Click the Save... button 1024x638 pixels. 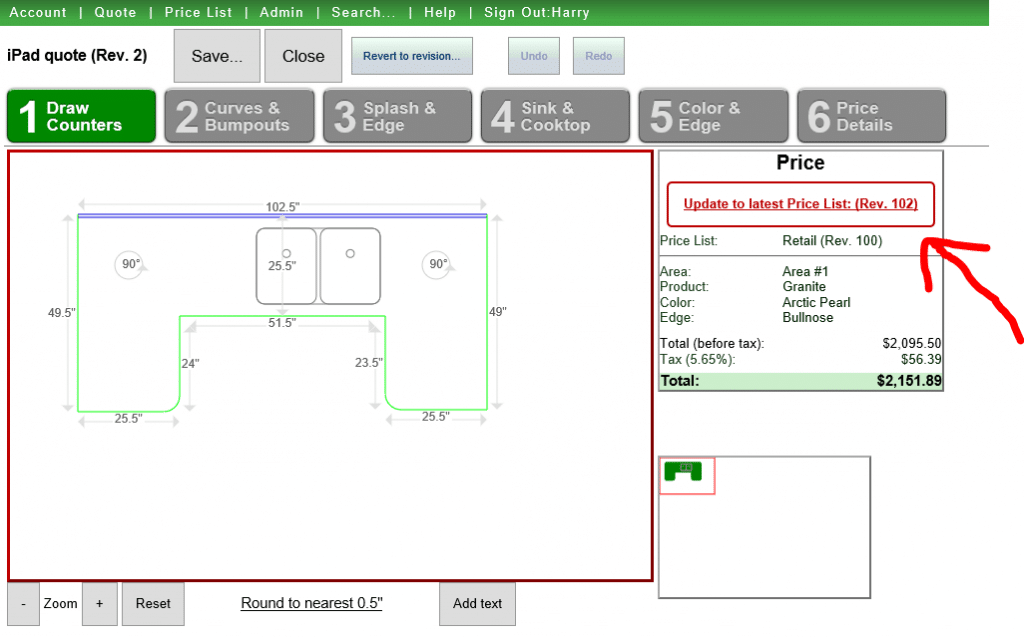pos(217,56)
